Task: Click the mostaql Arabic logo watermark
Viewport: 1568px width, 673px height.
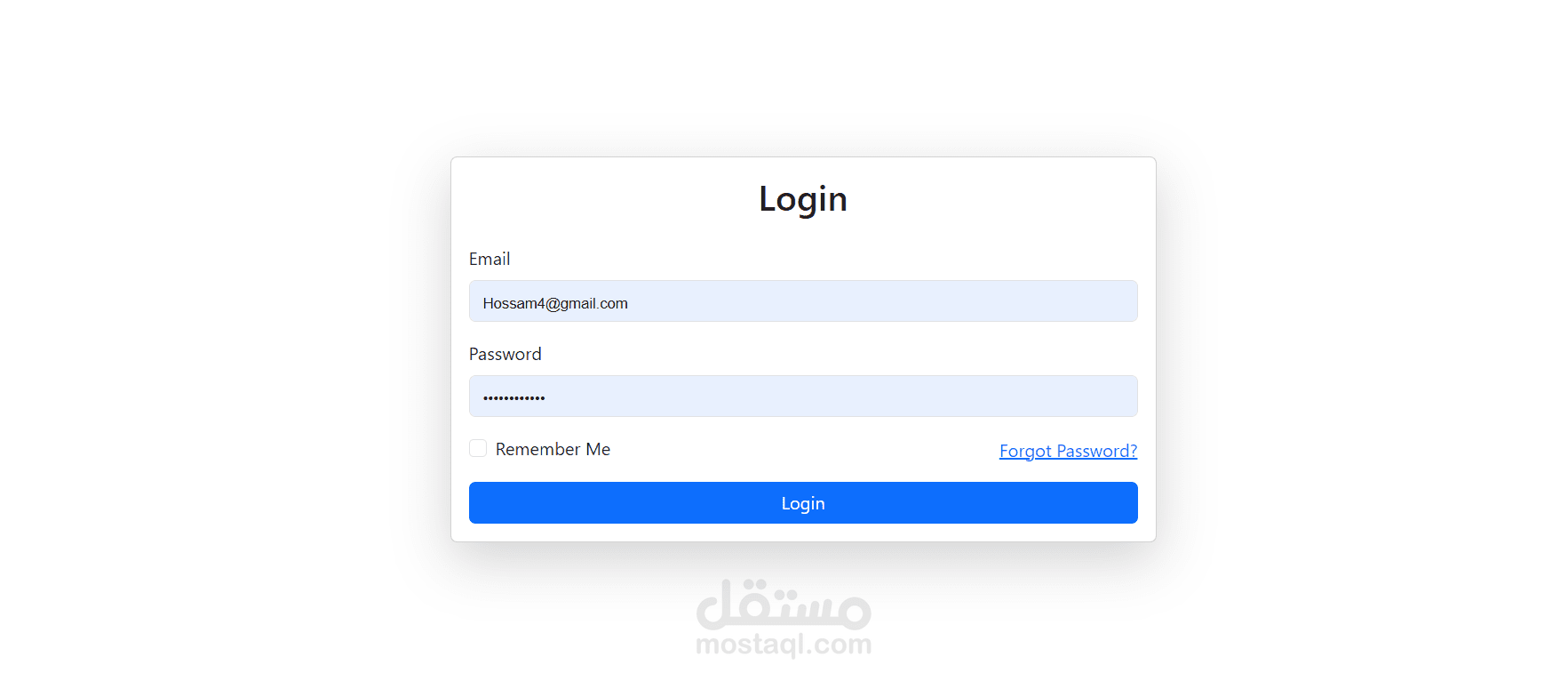Action: point(784,604)
